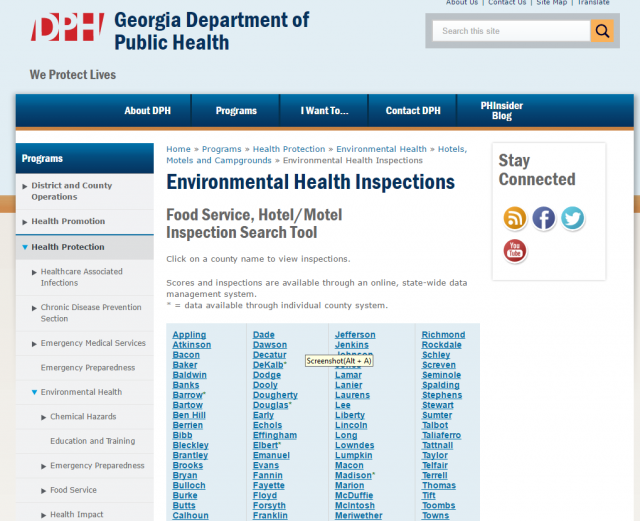Select Effingham county link
This screenshot has width=640, height=521.
point(275,435)
